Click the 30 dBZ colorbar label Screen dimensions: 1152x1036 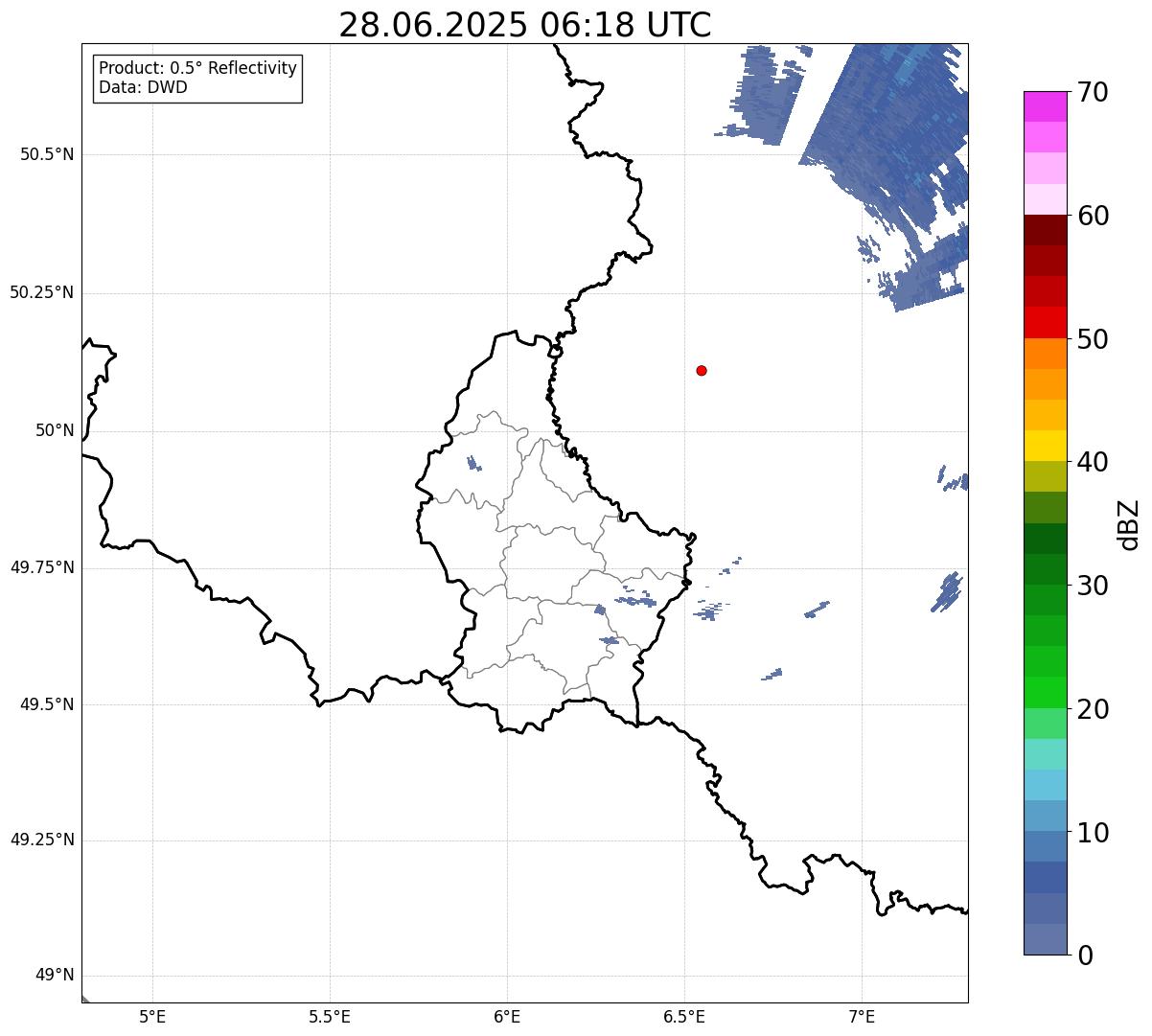(1093, 587)
